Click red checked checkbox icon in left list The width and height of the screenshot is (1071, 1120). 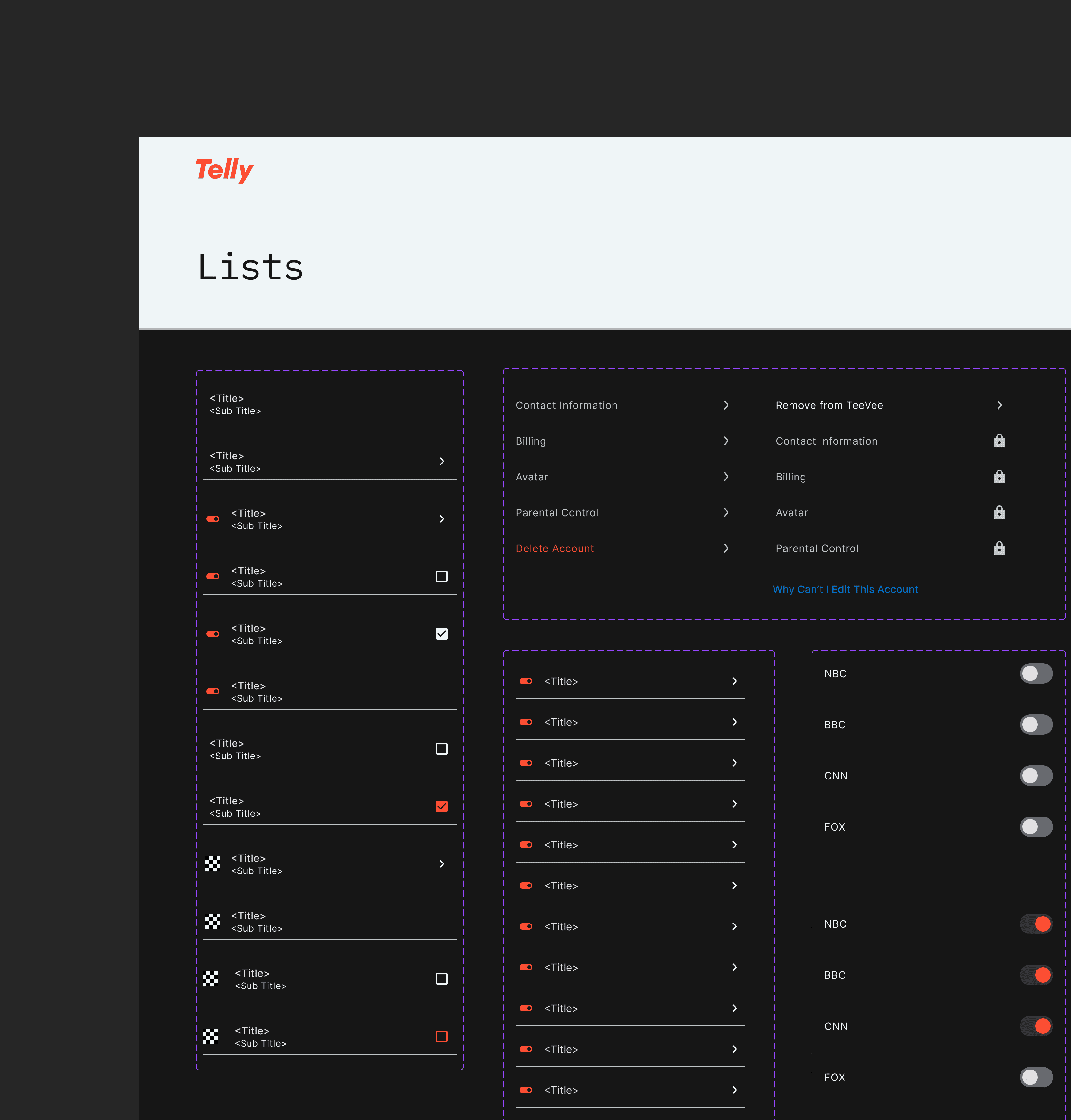pos(441,806)
